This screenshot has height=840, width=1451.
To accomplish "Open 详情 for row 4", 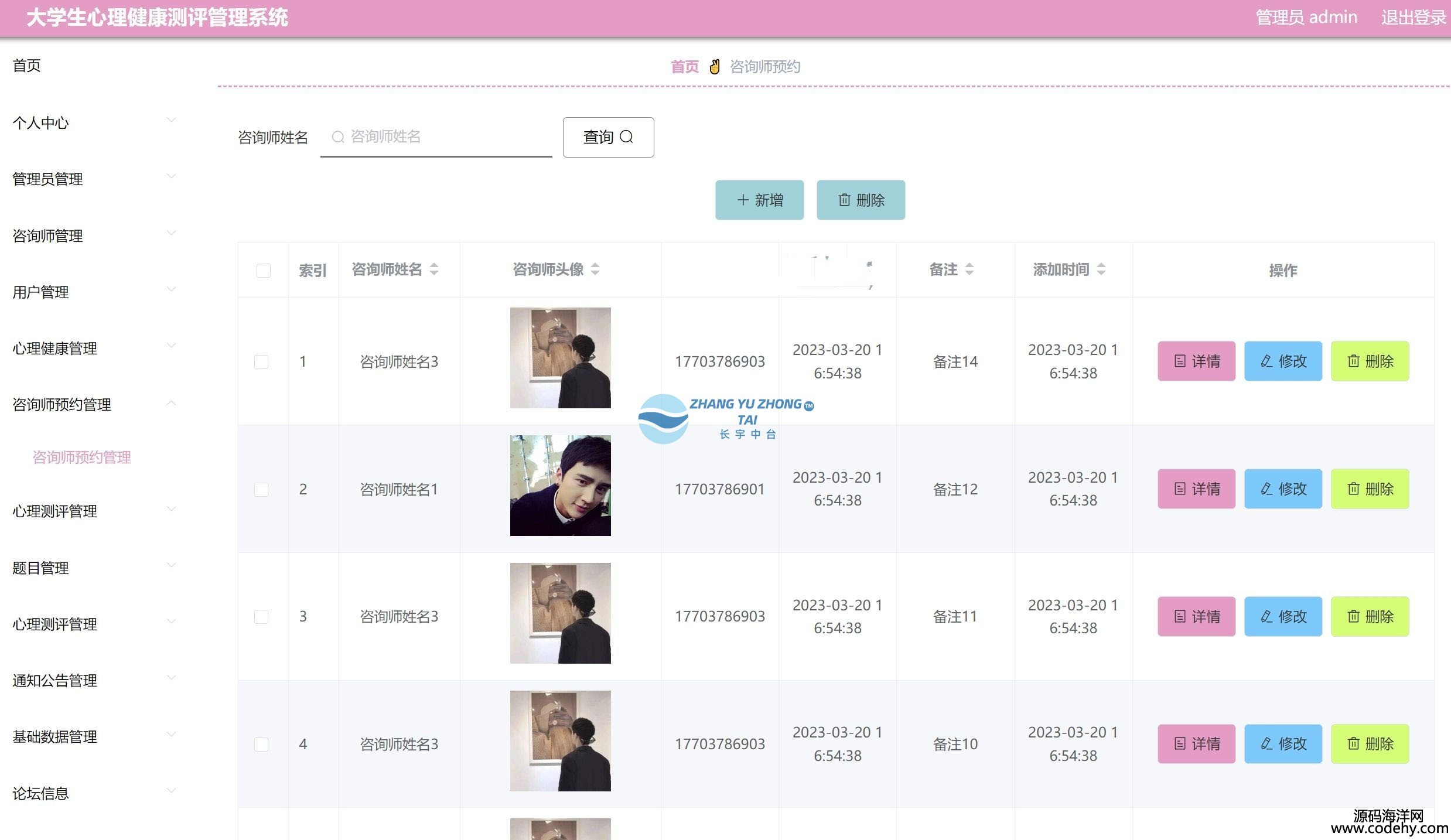I will [1196, 743].
